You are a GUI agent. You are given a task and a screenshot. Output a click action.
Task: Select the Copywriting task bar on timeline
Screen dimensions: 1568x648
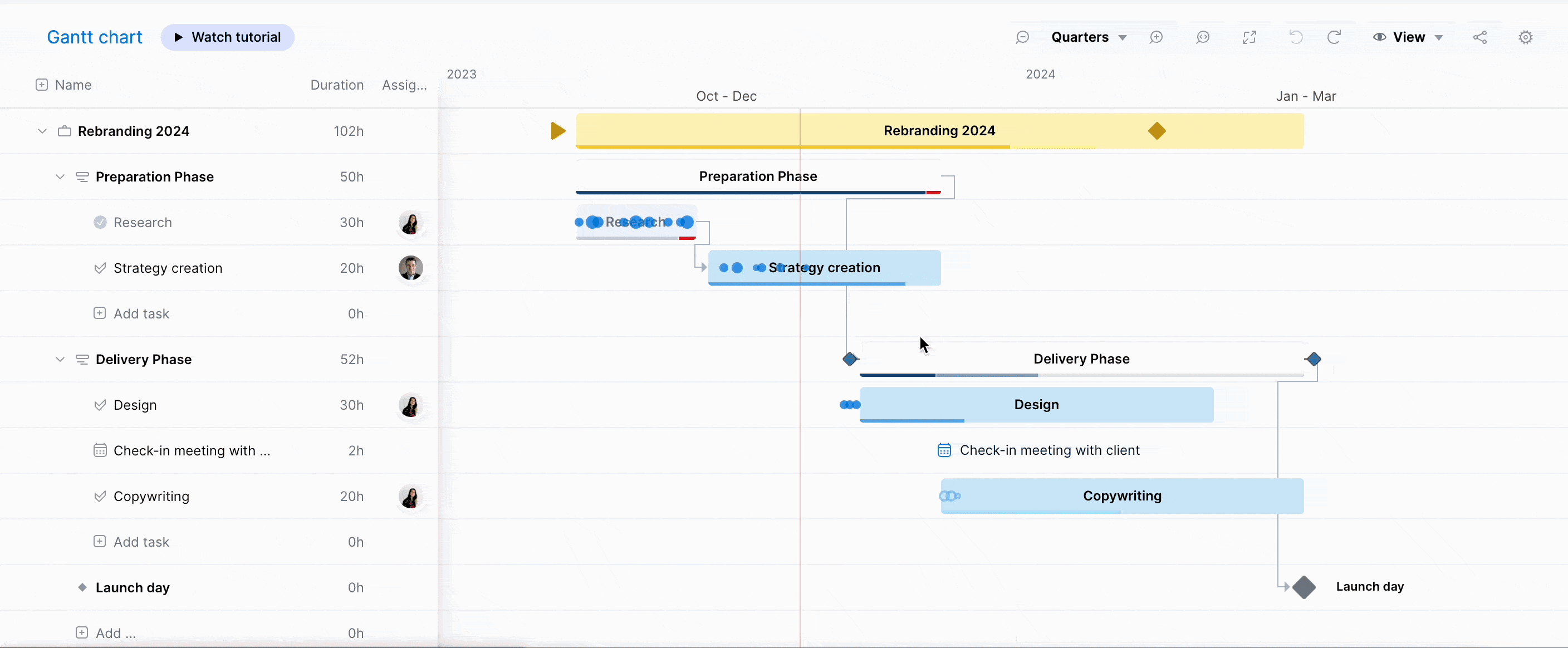click(1122, 496)
